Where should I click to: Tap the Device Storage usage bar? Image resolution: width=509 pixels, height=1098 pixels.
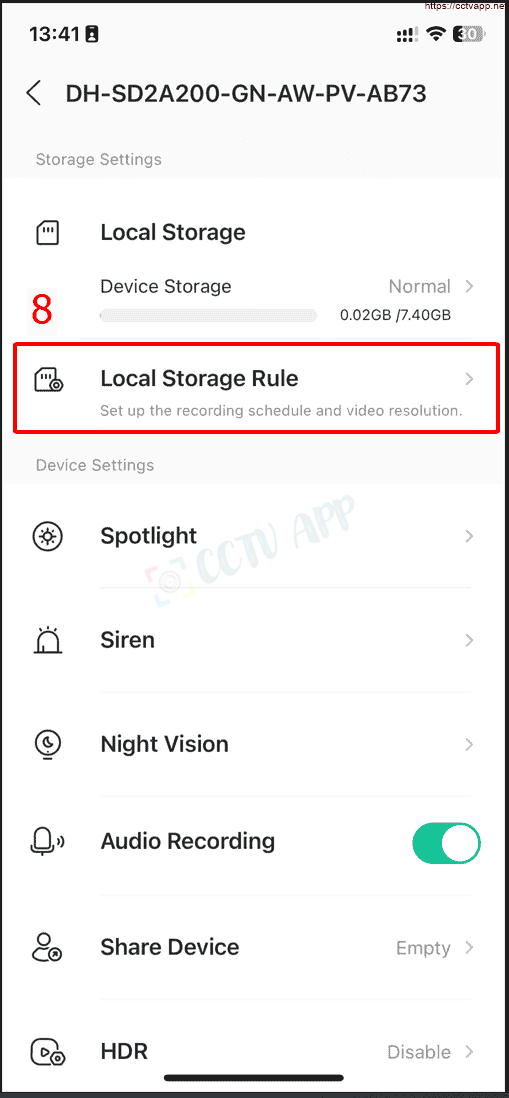tap(208, 316)
